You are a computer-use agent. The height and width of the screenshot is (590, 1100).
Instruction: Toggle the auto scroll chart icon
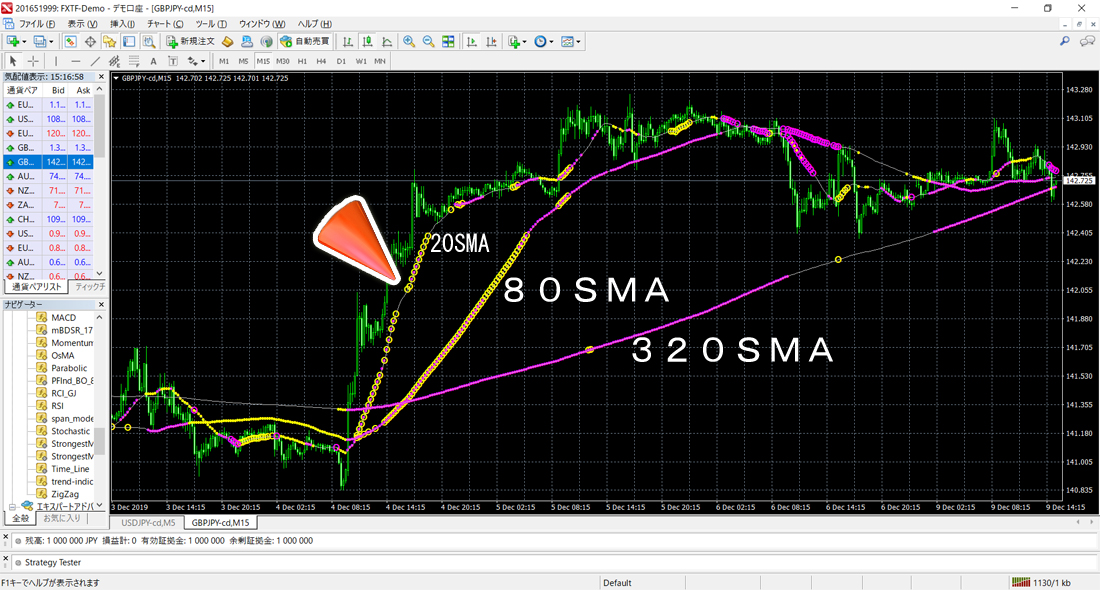471,41
